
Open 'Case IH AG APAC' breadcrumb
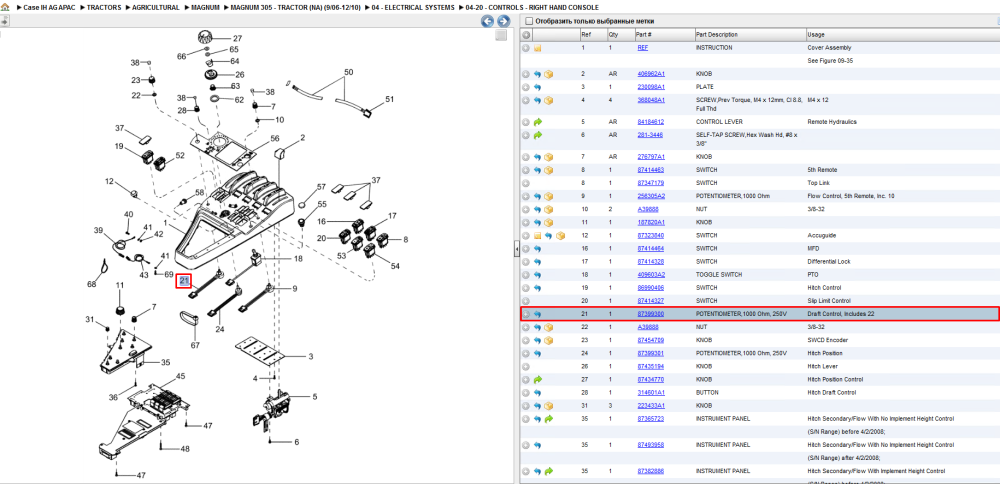50,7
